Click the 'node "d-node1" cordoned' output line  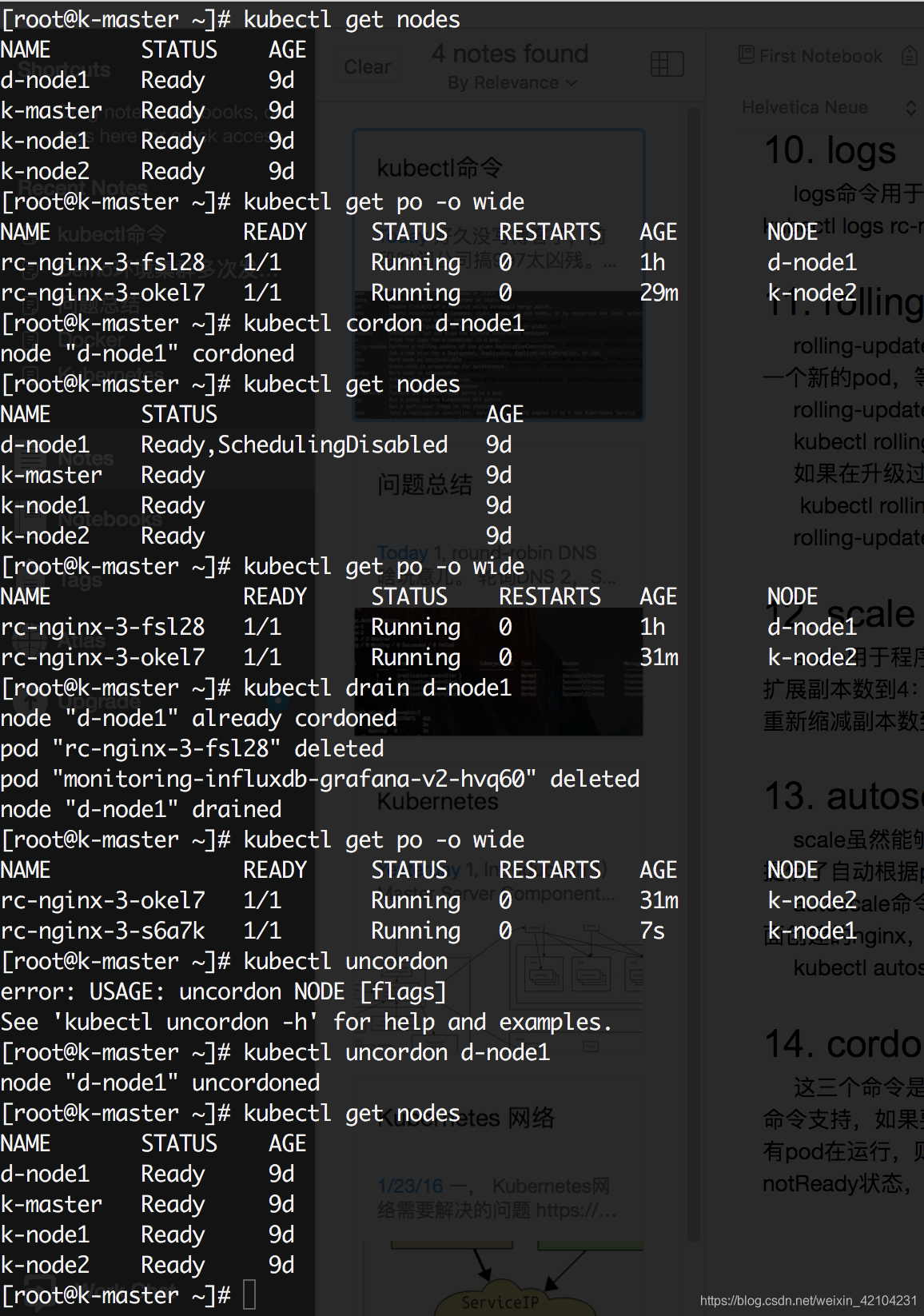pos(147,353)
